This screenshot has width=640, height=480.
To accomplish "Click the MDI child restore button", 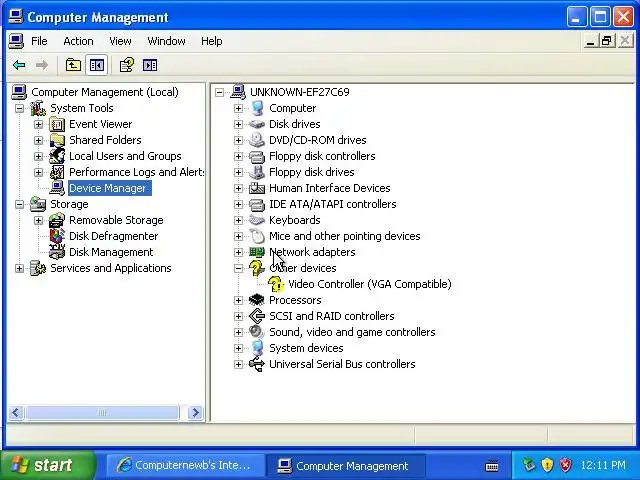I will click(607, 41).
